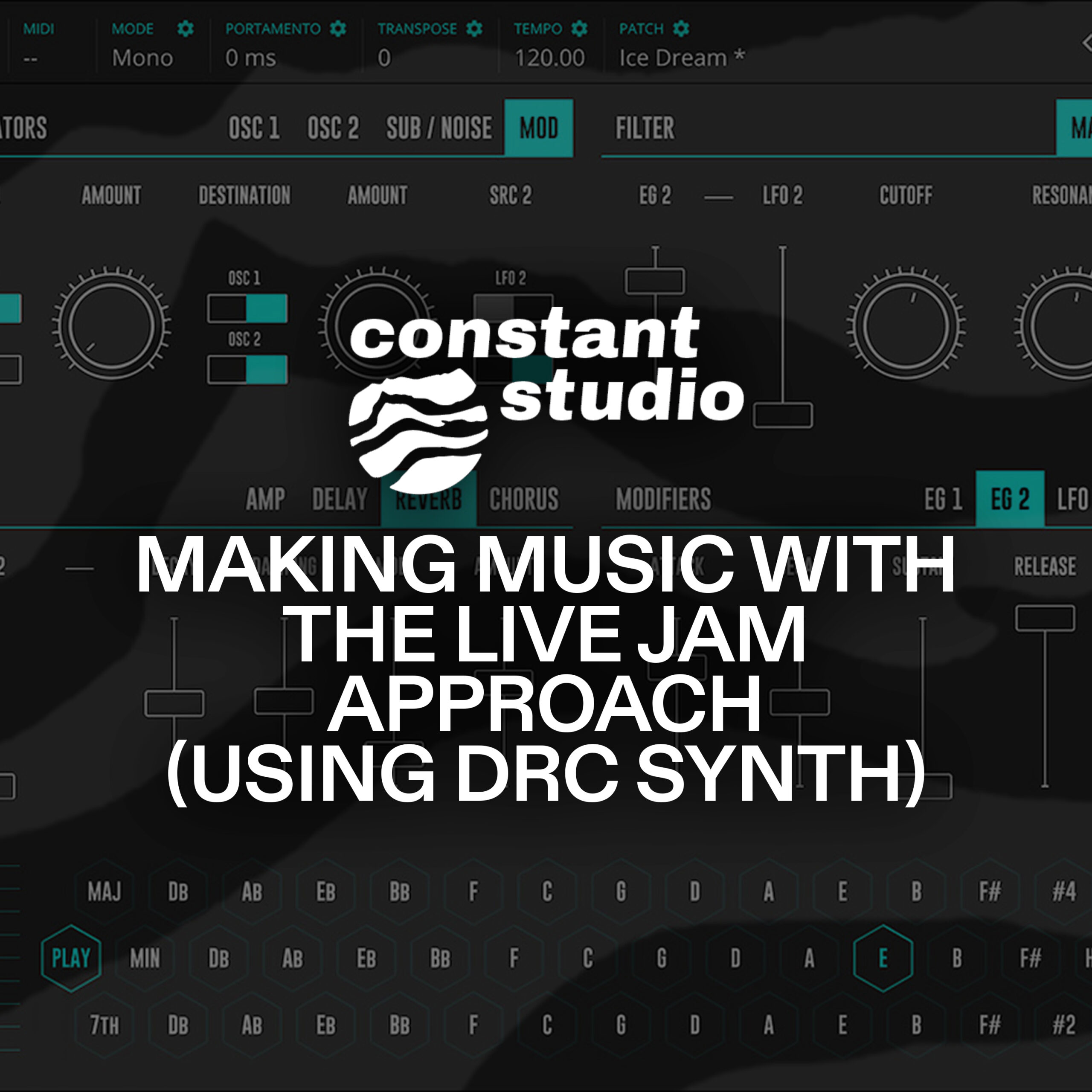
Task: Open the SUB / NOISE tab
Action: click(x=439, y=128)
